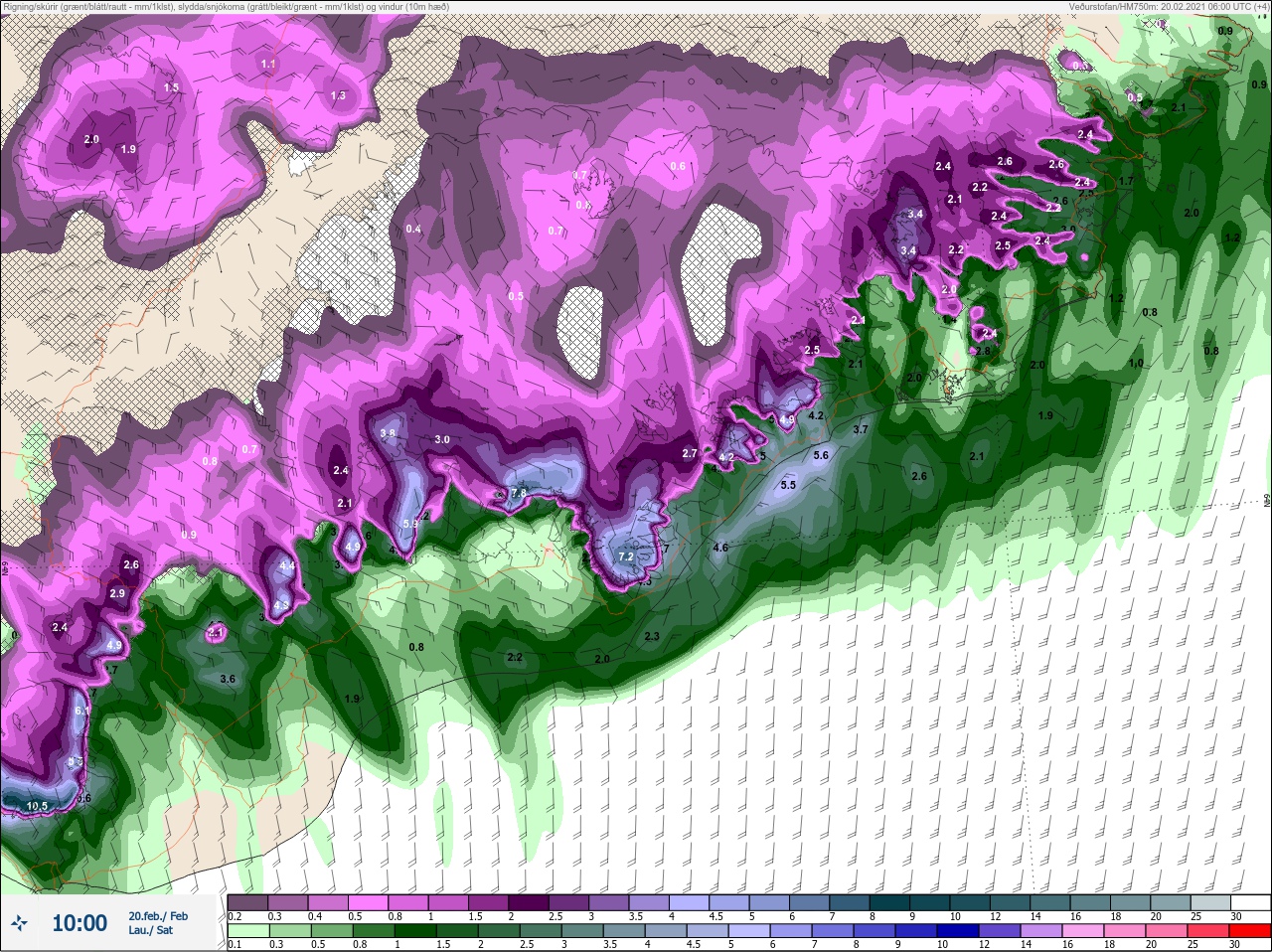Click the 7.8 precipitation value on map
The image size is (1272, 952).
pos(519,493)
